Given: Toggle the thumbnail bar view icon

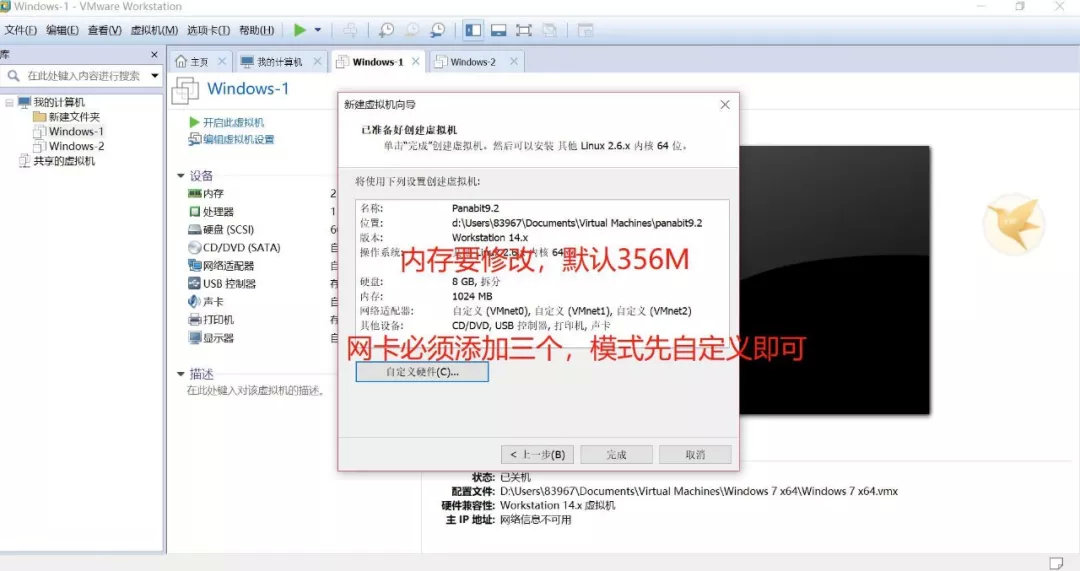Looking at the screenshot, I should point(499,30).
